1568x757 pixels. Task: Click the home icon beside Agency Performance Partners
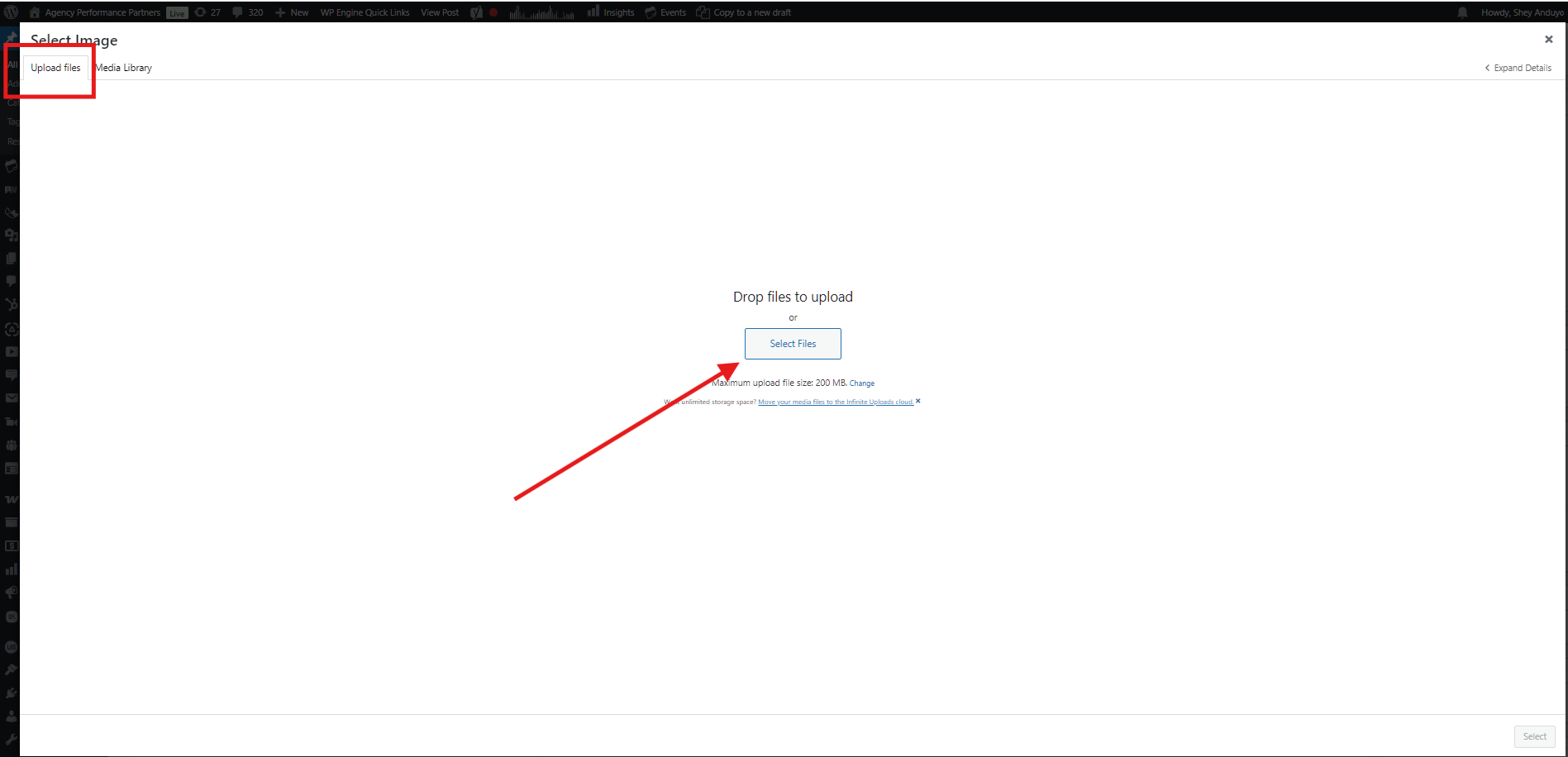(x=35, y=12)
